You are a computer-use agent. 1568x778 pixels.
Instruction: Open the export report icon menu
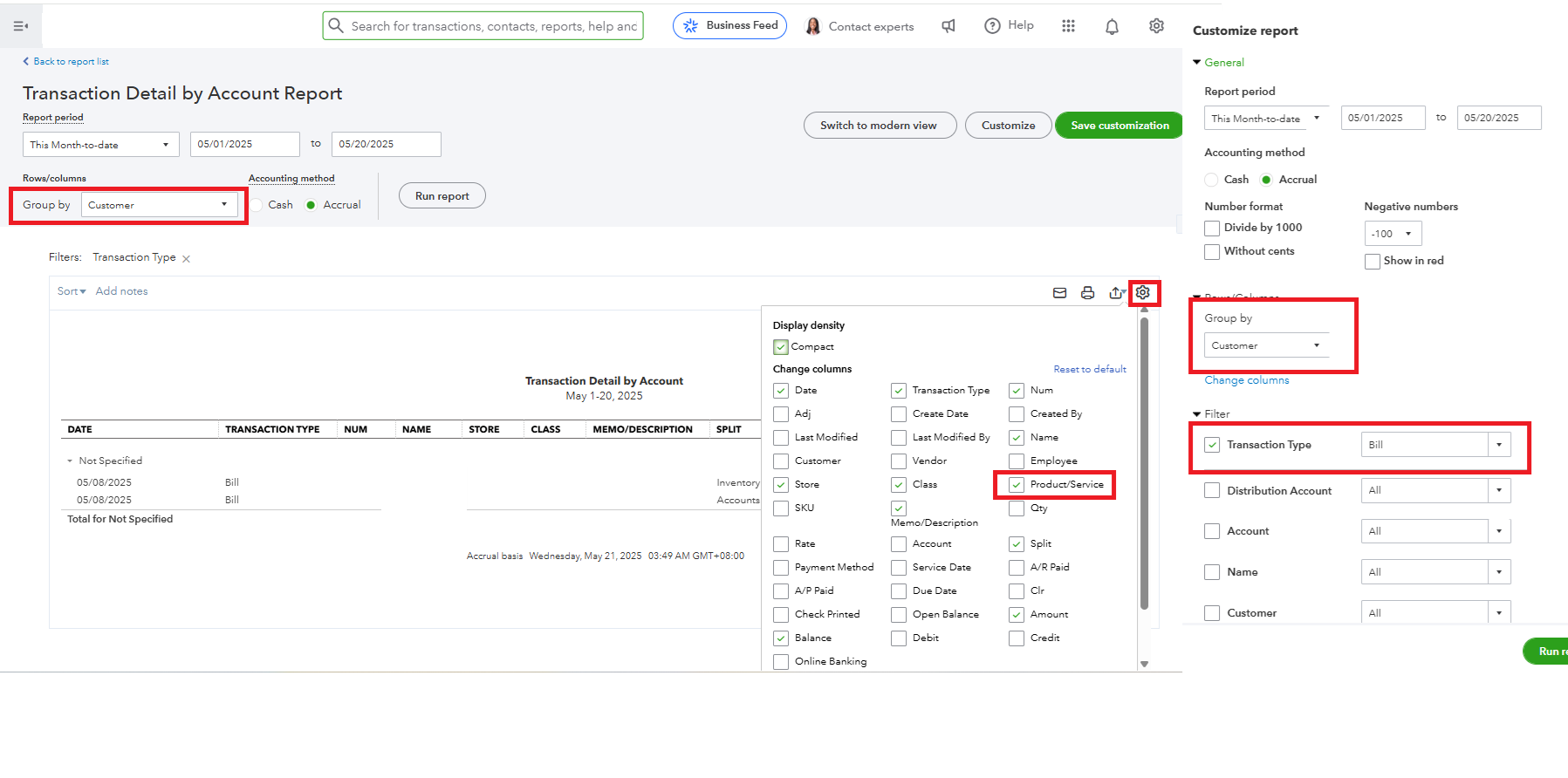(1116, 293)
